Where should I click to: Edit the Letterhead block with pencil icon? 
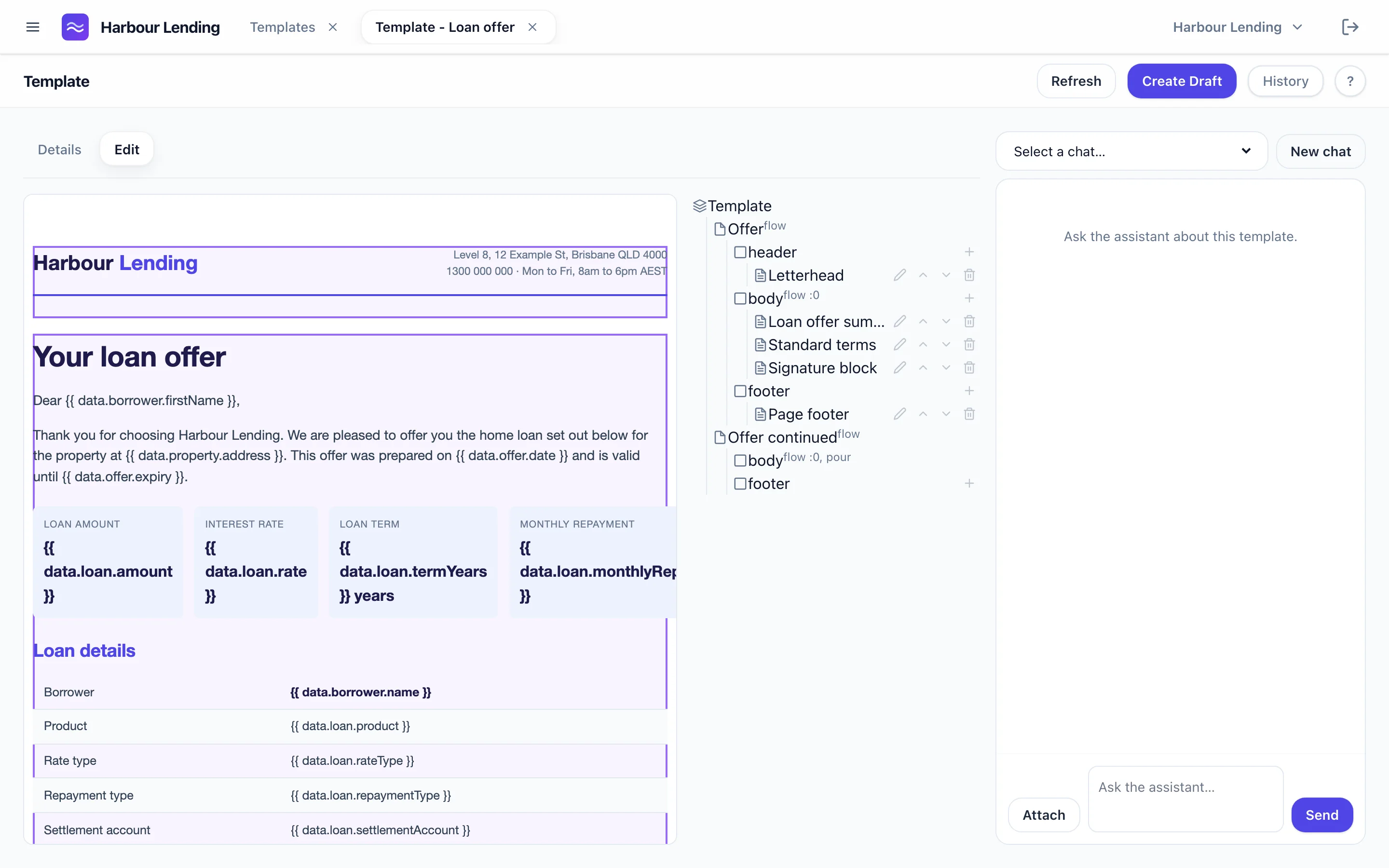(899, 275)
